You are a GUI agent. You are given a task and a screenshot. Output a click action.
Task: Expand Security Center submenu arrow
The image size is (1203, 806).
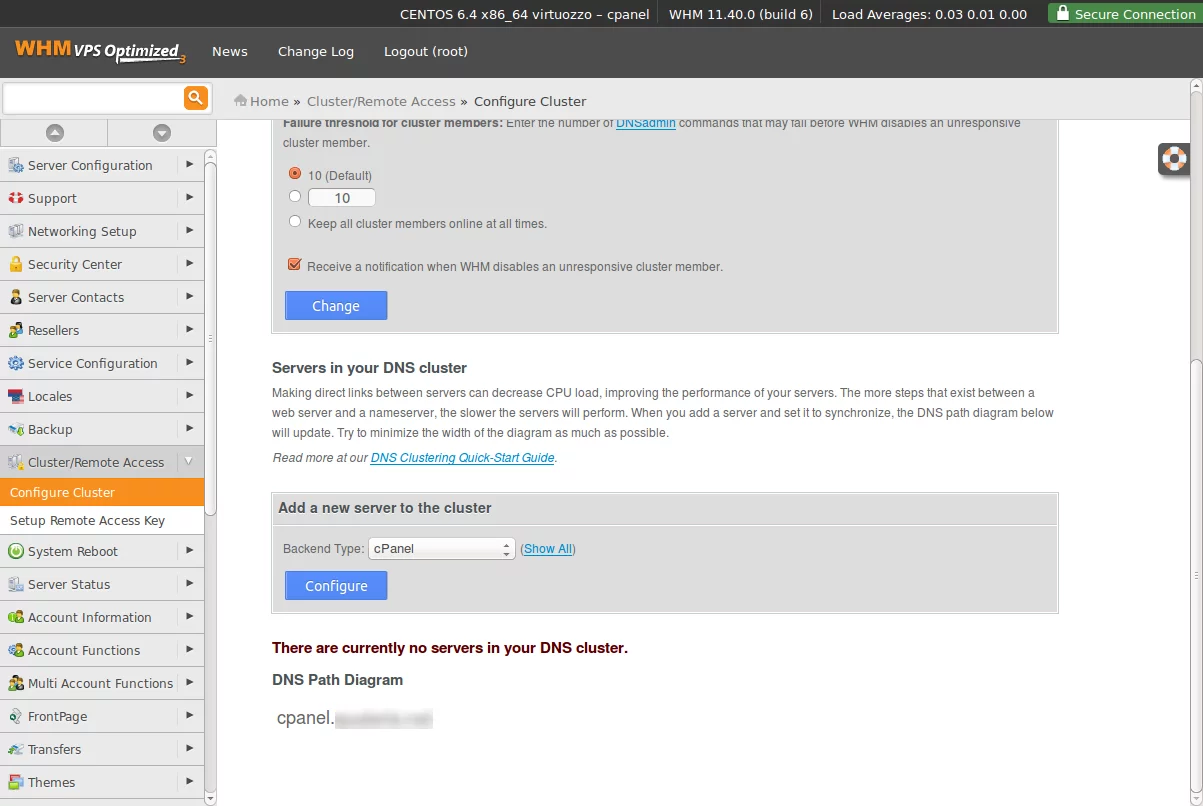tap(189, 263)
